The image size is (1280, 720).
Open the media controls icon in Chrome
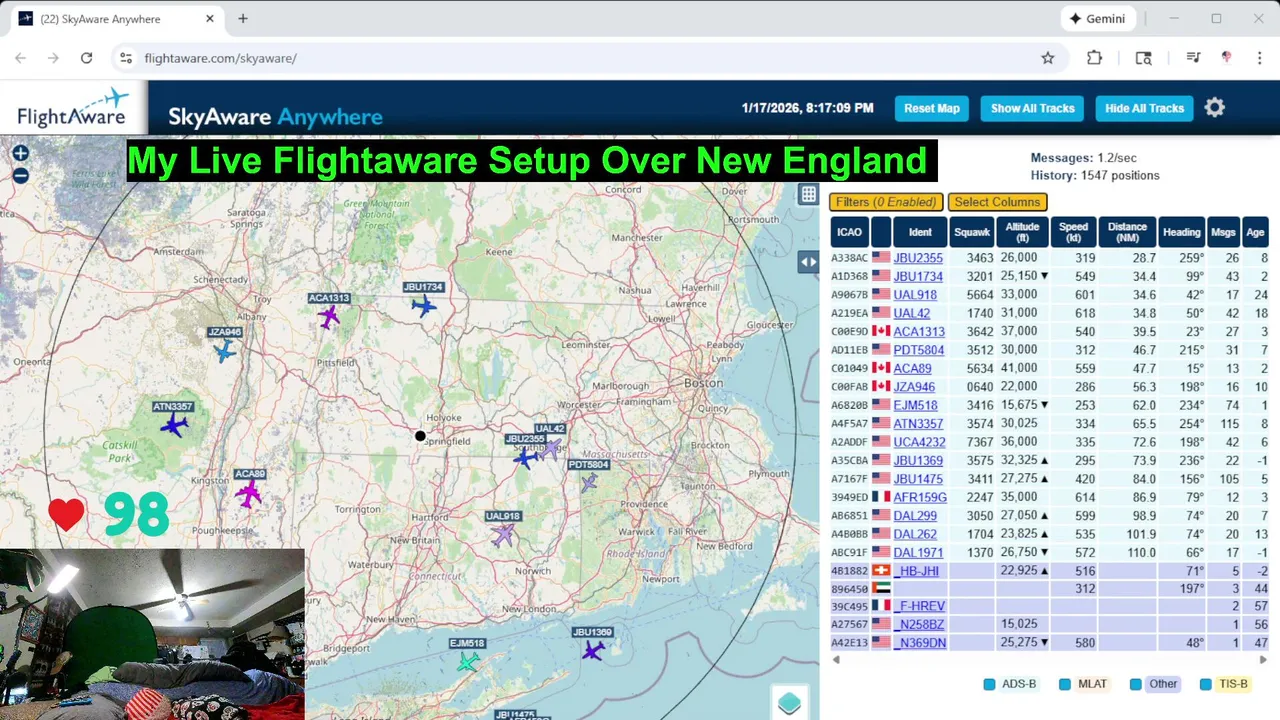[1192, 58]
